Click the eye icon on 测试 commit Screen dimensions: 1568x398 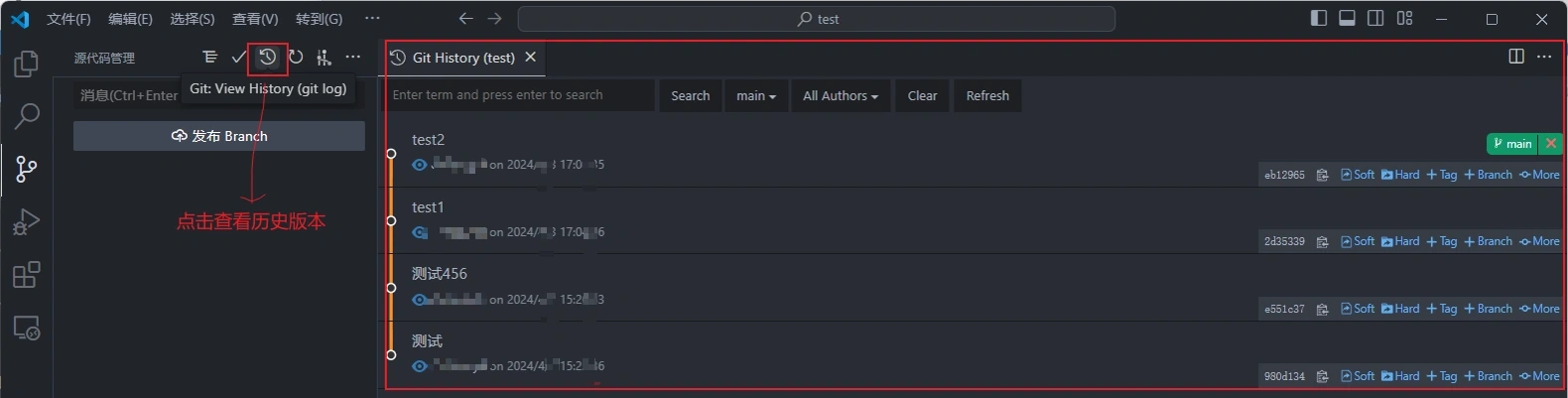[420, 366]
